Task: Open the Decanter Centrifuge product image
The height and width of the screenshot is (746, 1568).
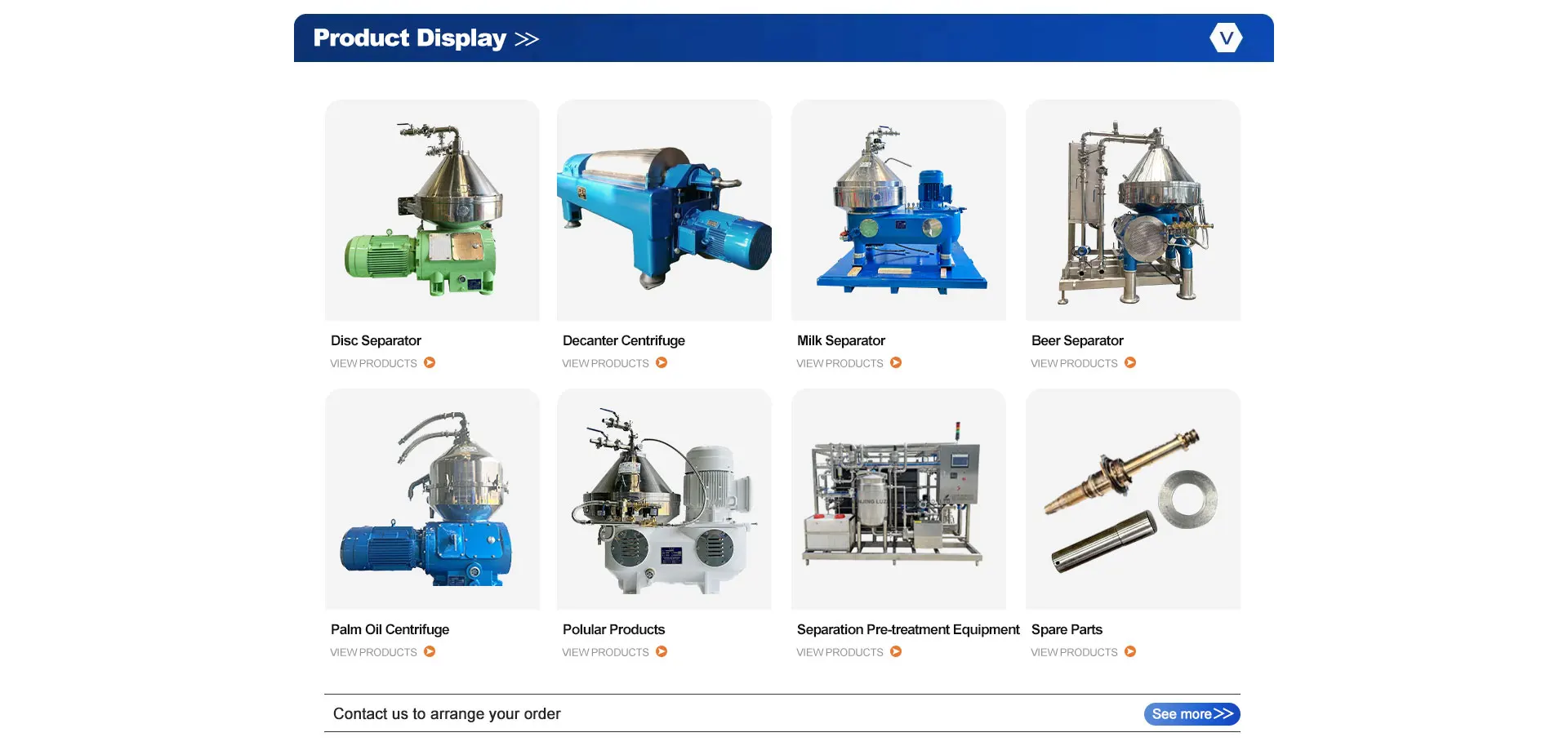Action: coord(664,211)
